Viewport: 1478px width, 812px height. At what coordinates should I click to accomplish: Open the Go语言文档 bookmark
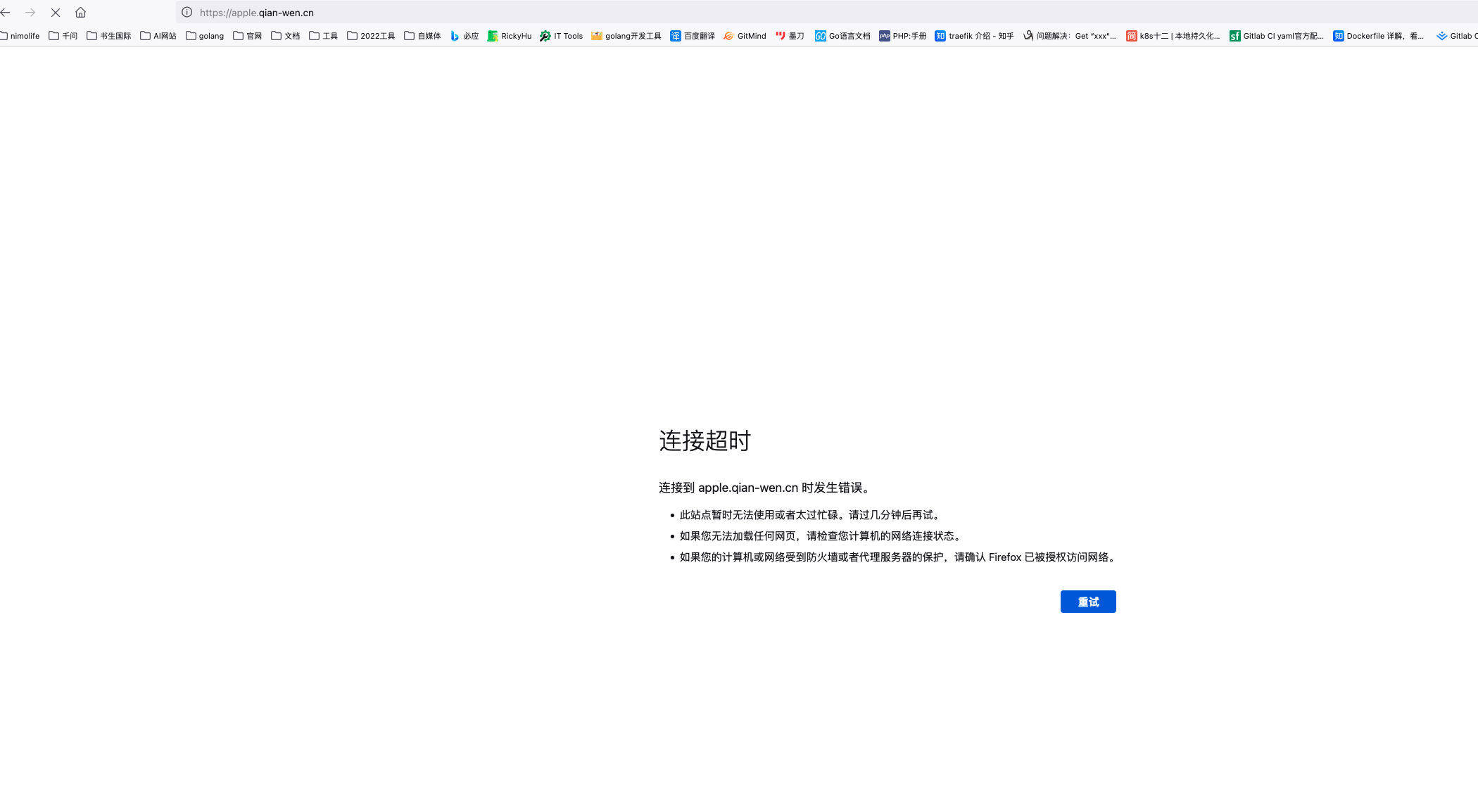[x=842, y=36]
